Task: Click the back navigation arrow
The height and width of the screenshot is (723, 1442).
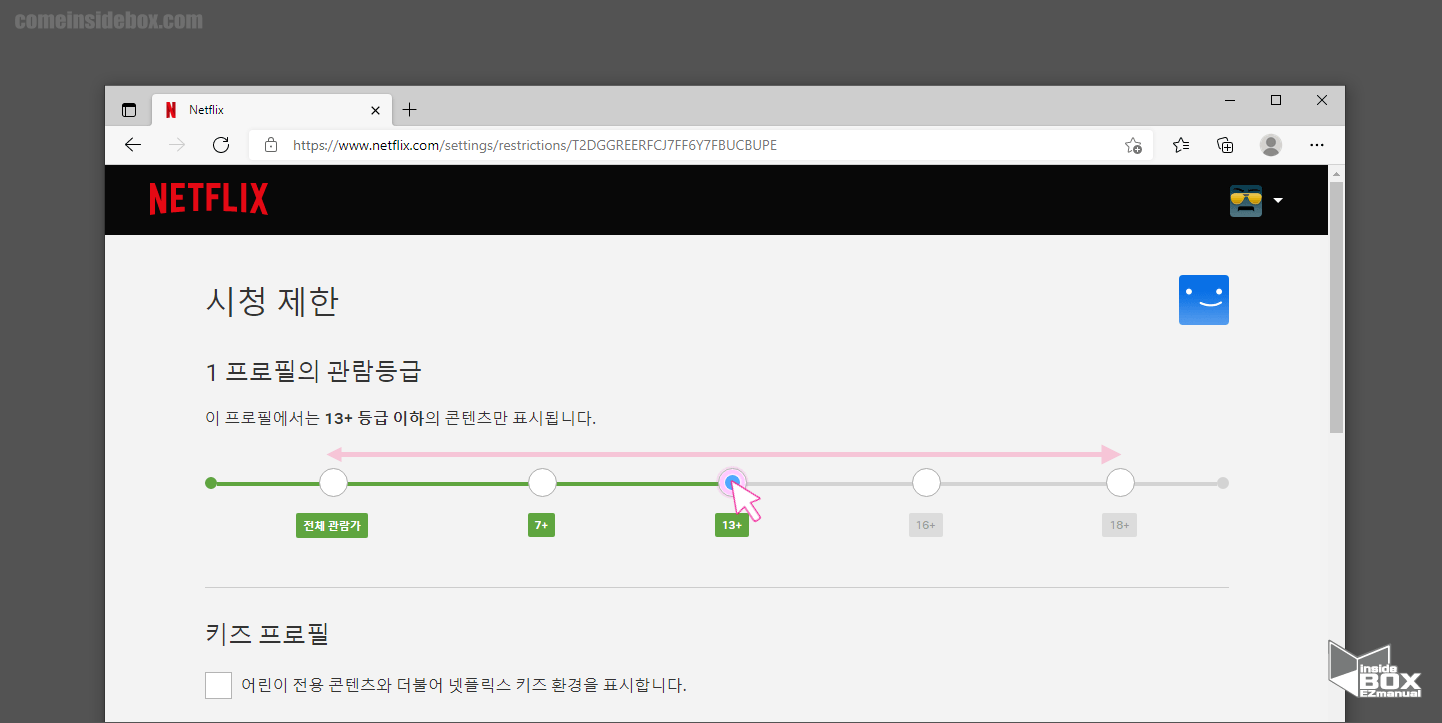Action: [x=133, y=145]
